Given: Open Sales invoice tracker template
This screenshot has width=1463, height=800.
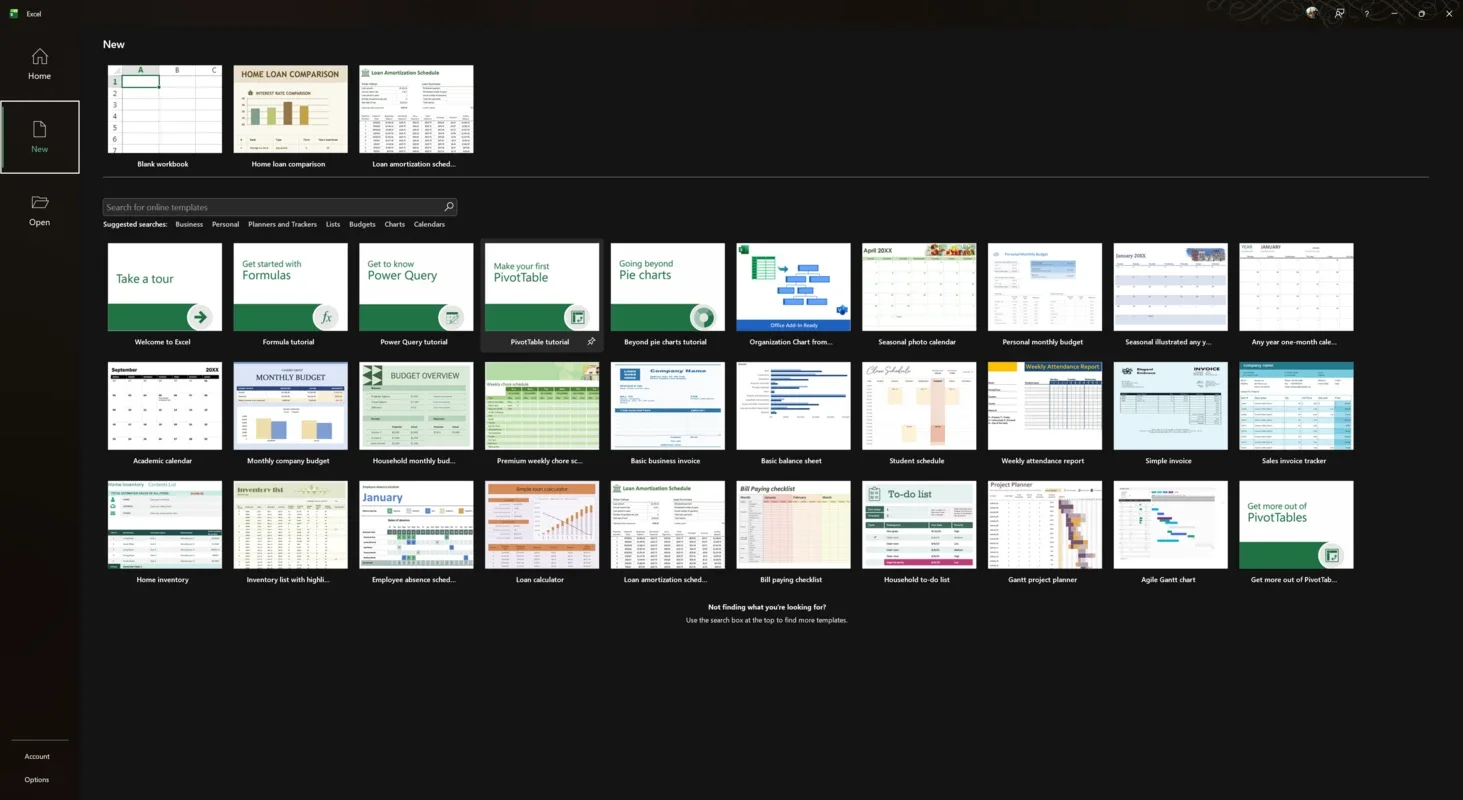Looking at the screenshot, I should (x=1296, y=415).
